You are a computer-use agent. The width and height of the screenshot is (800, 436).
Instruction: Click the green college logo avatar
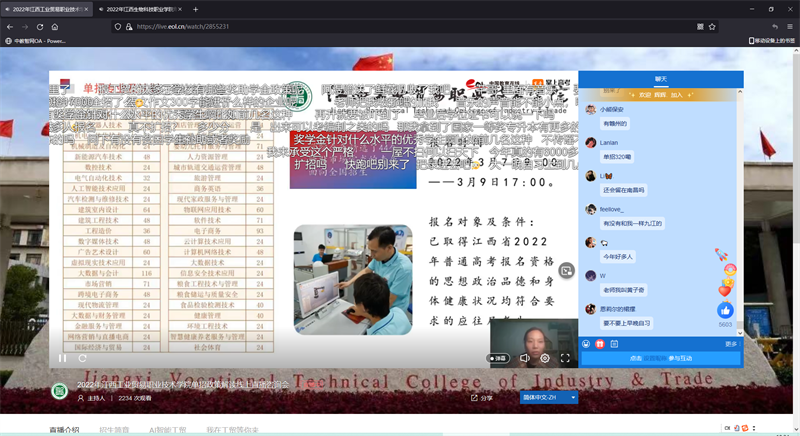tap(60, 391)
